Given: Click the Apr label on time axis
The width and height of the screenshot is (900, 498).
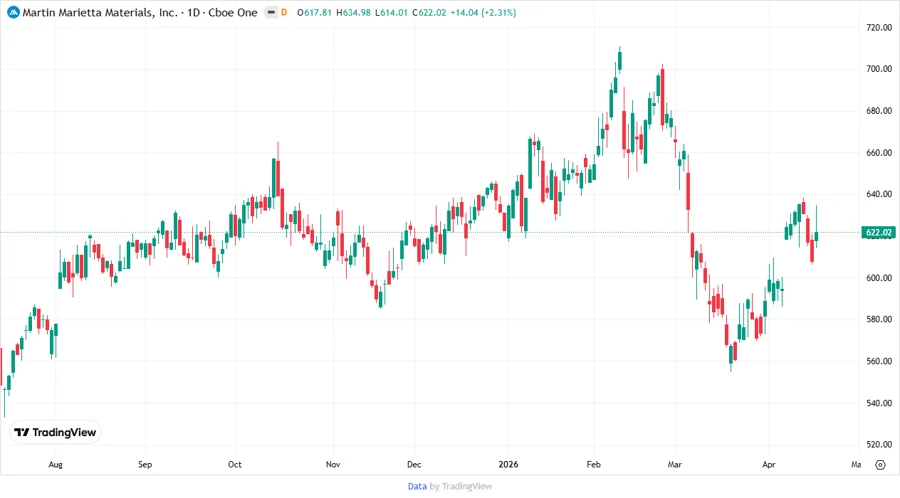Looking at the screenshot, I should point(769,464).
